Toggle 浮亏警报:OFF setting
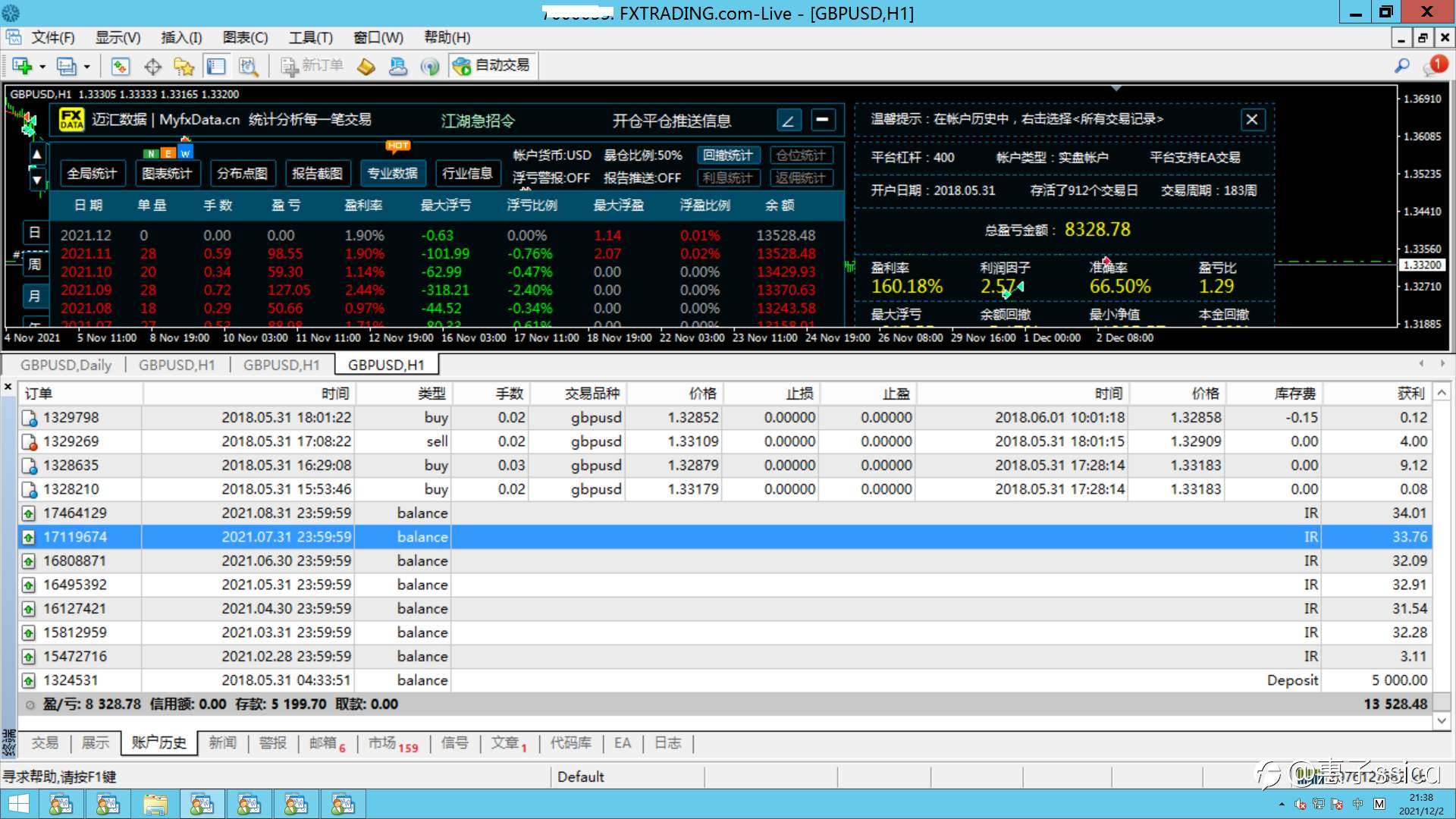 (x=551, y=178)
